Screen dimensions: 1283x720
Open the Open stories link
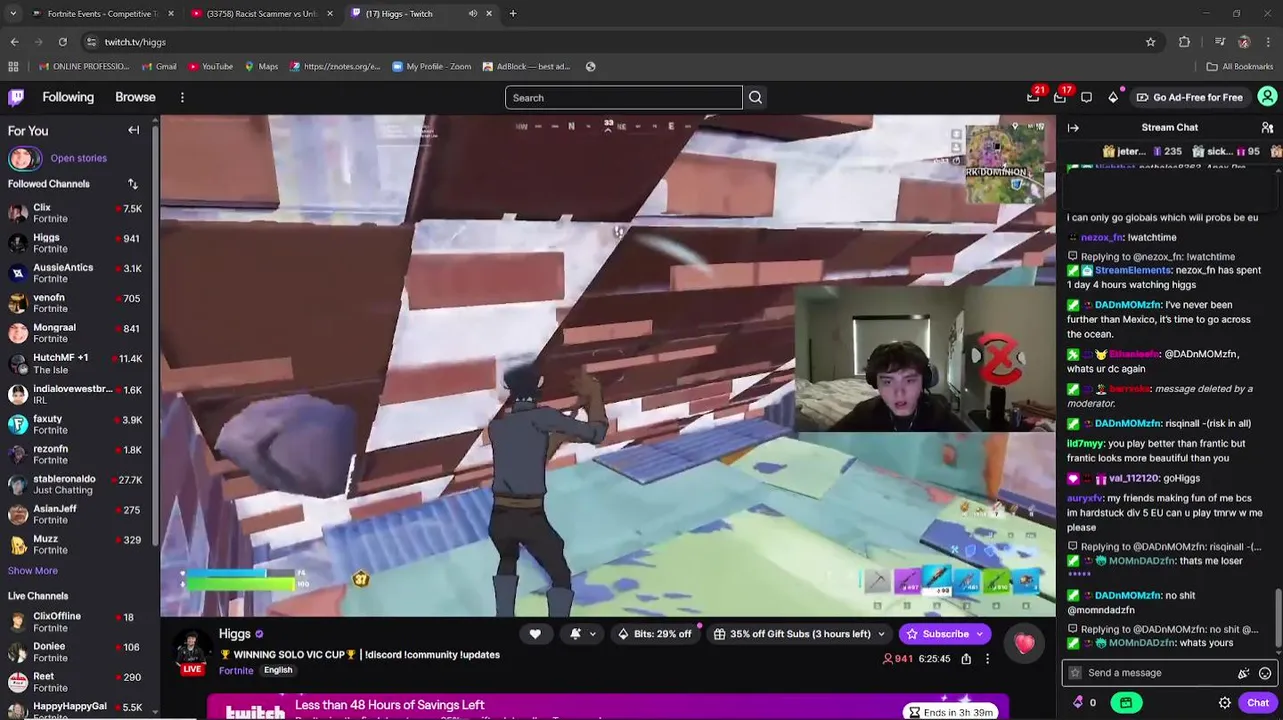coord(78,158)
